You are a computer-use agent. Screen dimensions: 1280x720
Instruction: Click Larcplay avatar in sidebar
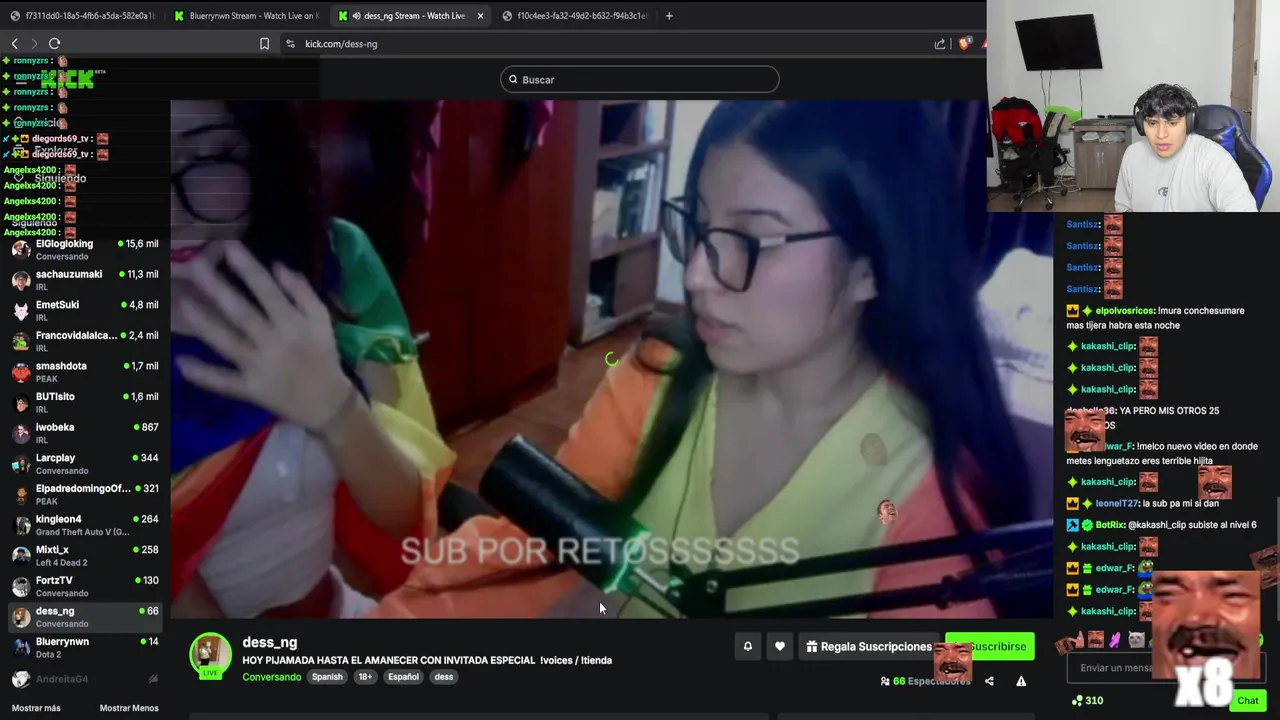pyautogui.click(x=21, y=464)
